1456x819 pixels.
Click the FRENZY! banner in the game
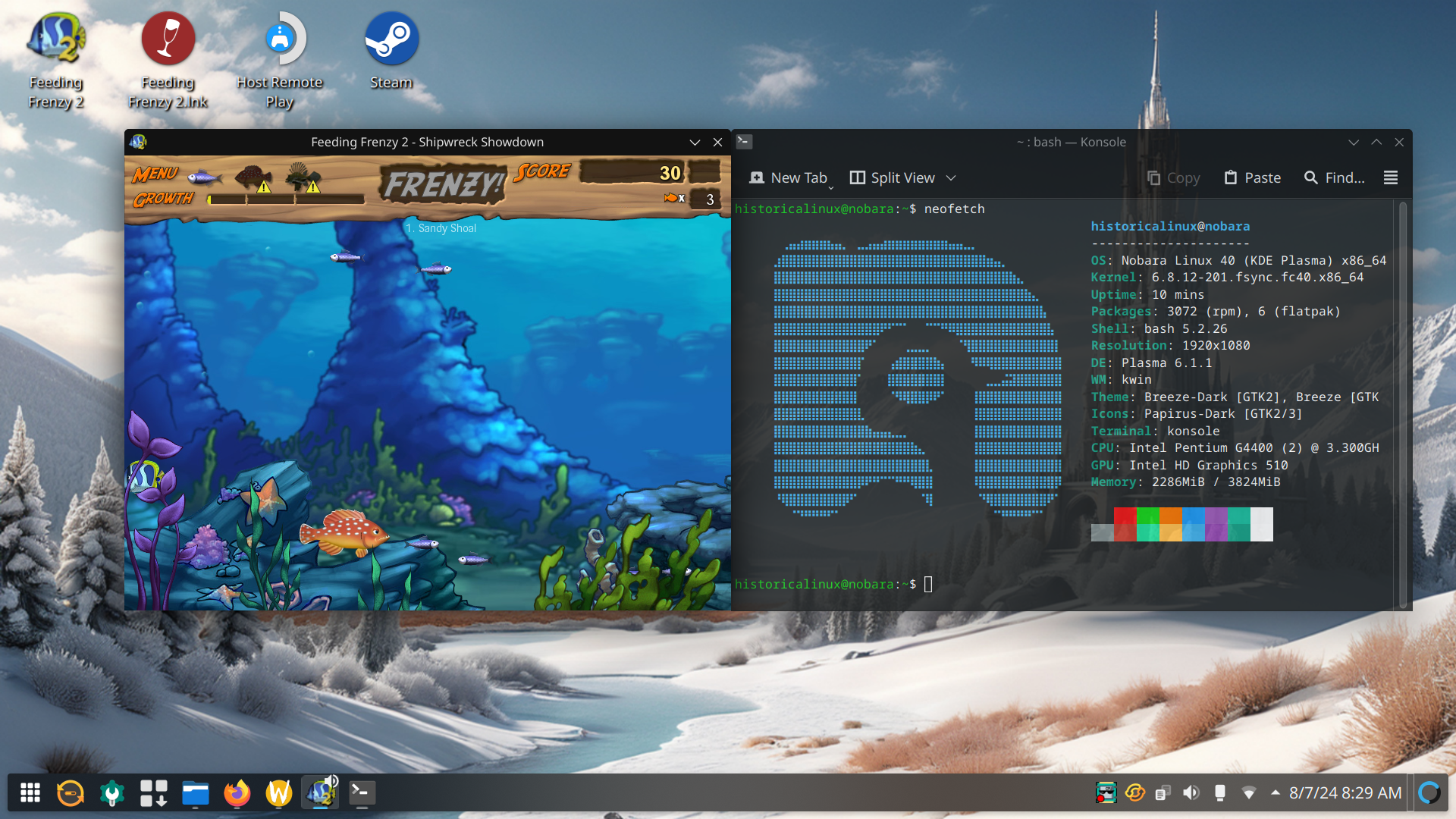tap(443, 184)
